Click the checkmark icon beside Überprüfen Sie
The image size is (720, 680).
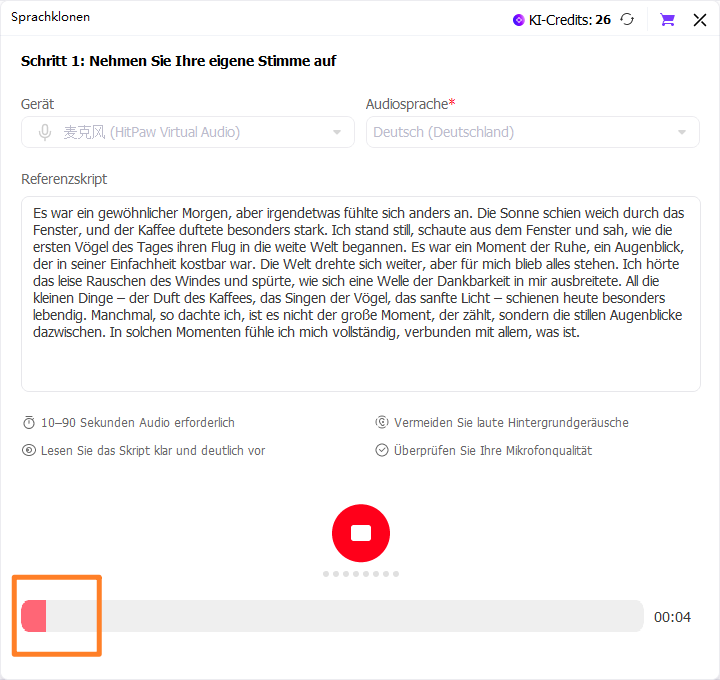tap(382, 450)
